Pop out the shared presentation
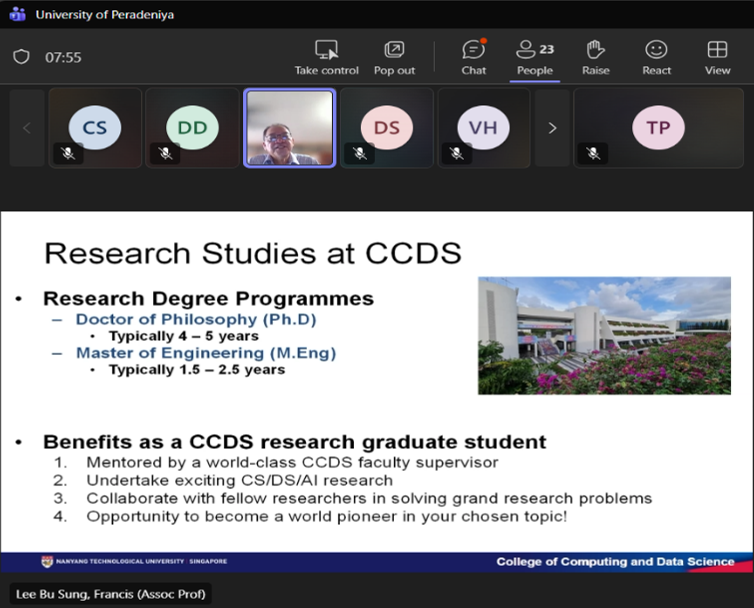The height and width of the screenshot is (608, 754). click(394, 50)
